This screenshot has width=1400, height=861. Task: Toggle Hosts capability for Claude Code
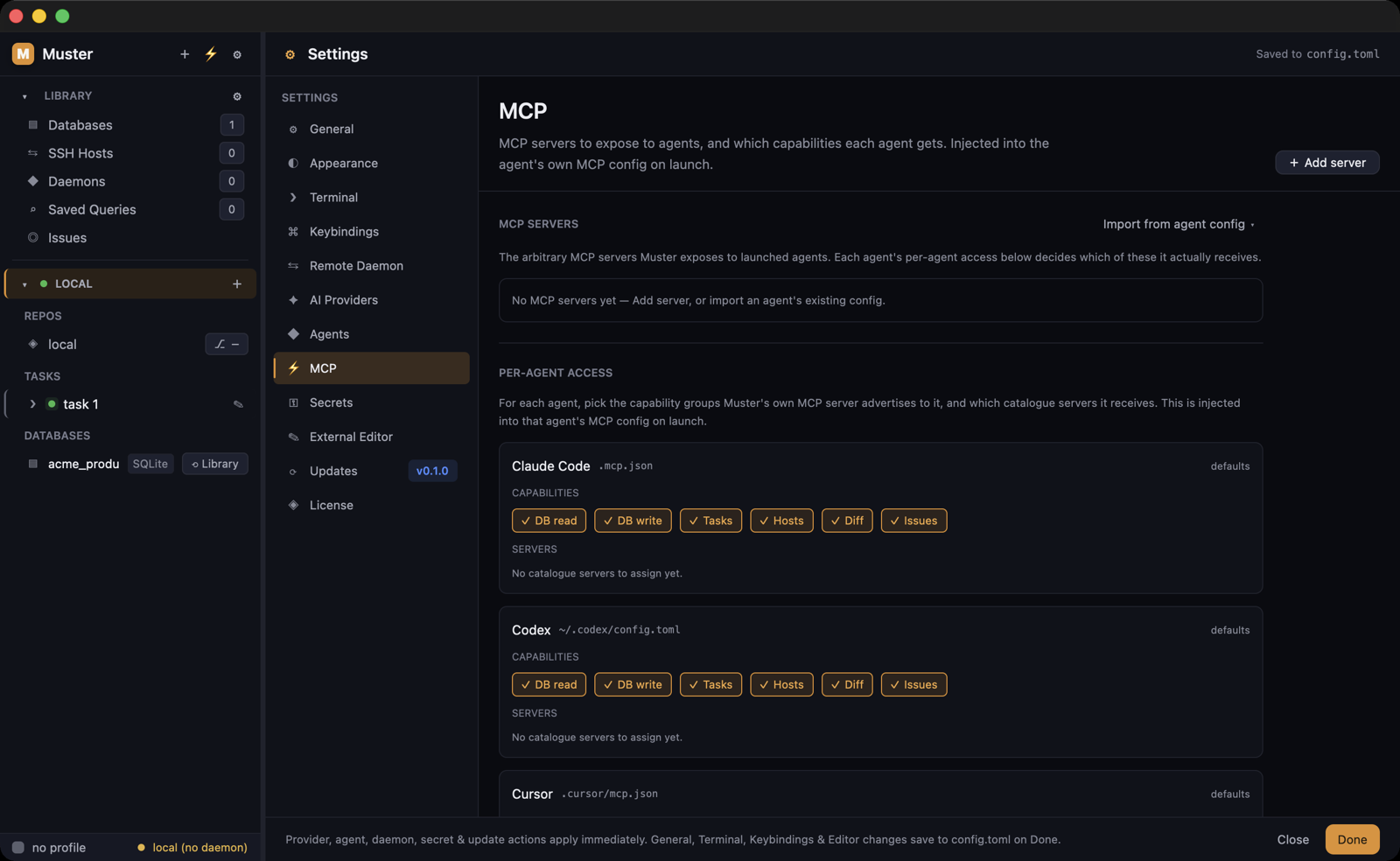[x=781, y=521]
